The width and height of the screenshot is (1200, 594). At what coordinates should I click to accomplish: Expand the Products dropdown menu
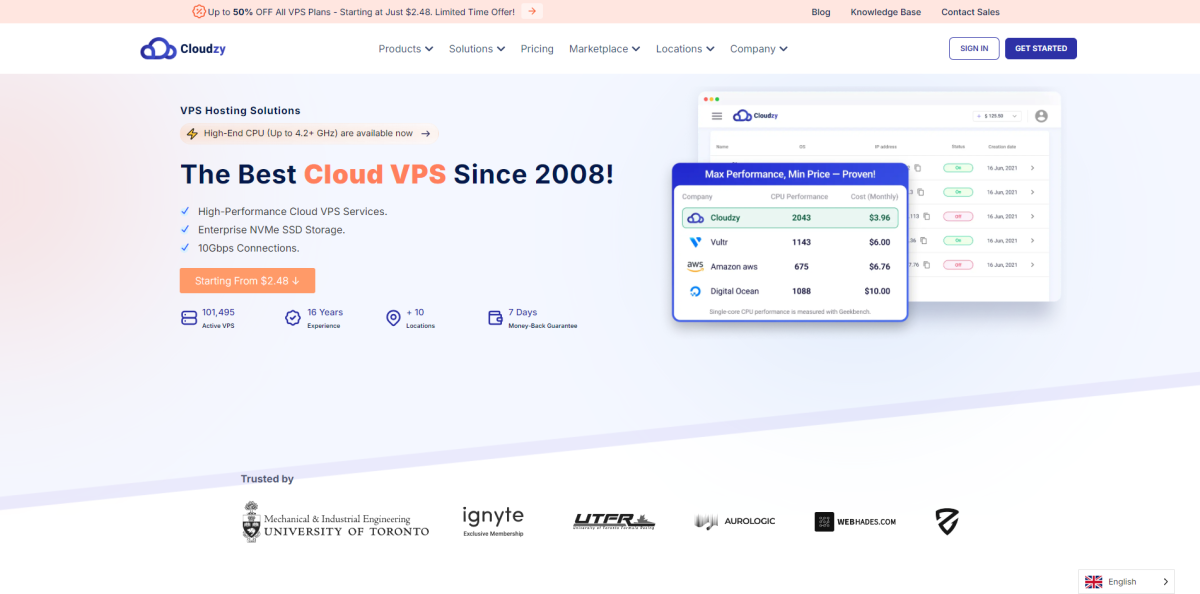click(405, 49)
